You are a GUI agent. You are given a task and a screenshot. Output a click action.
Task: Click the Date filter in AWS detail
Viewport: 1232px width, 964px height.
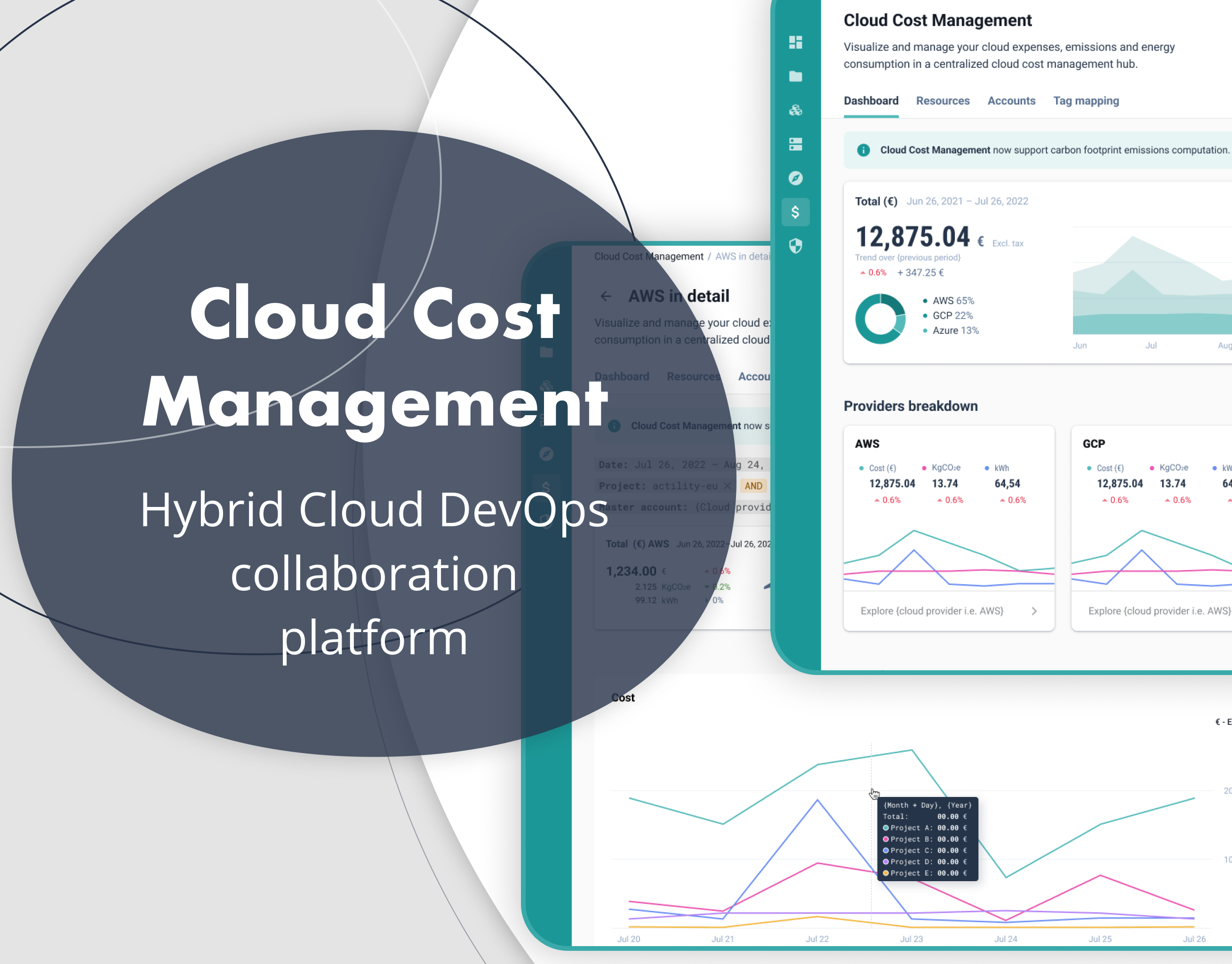coord(681,465)
